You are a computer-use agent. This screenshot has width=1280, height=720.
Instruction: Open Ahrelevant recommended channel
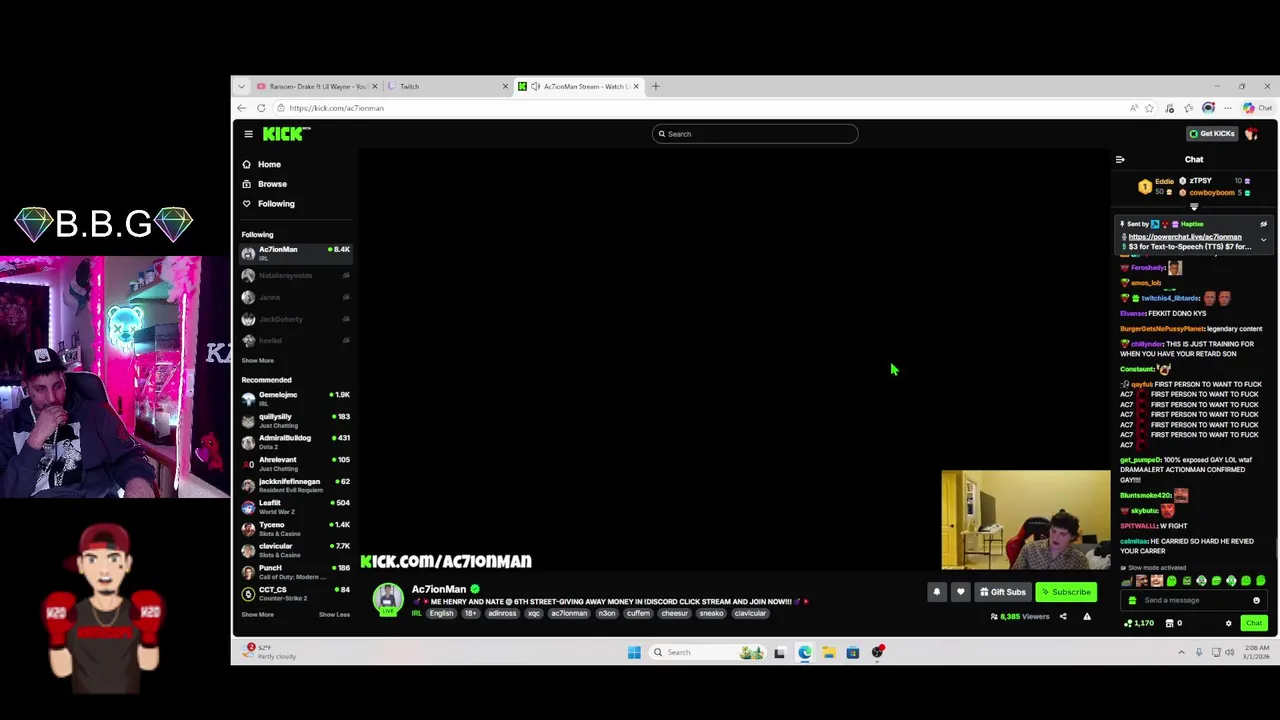(x=295, y=463)
